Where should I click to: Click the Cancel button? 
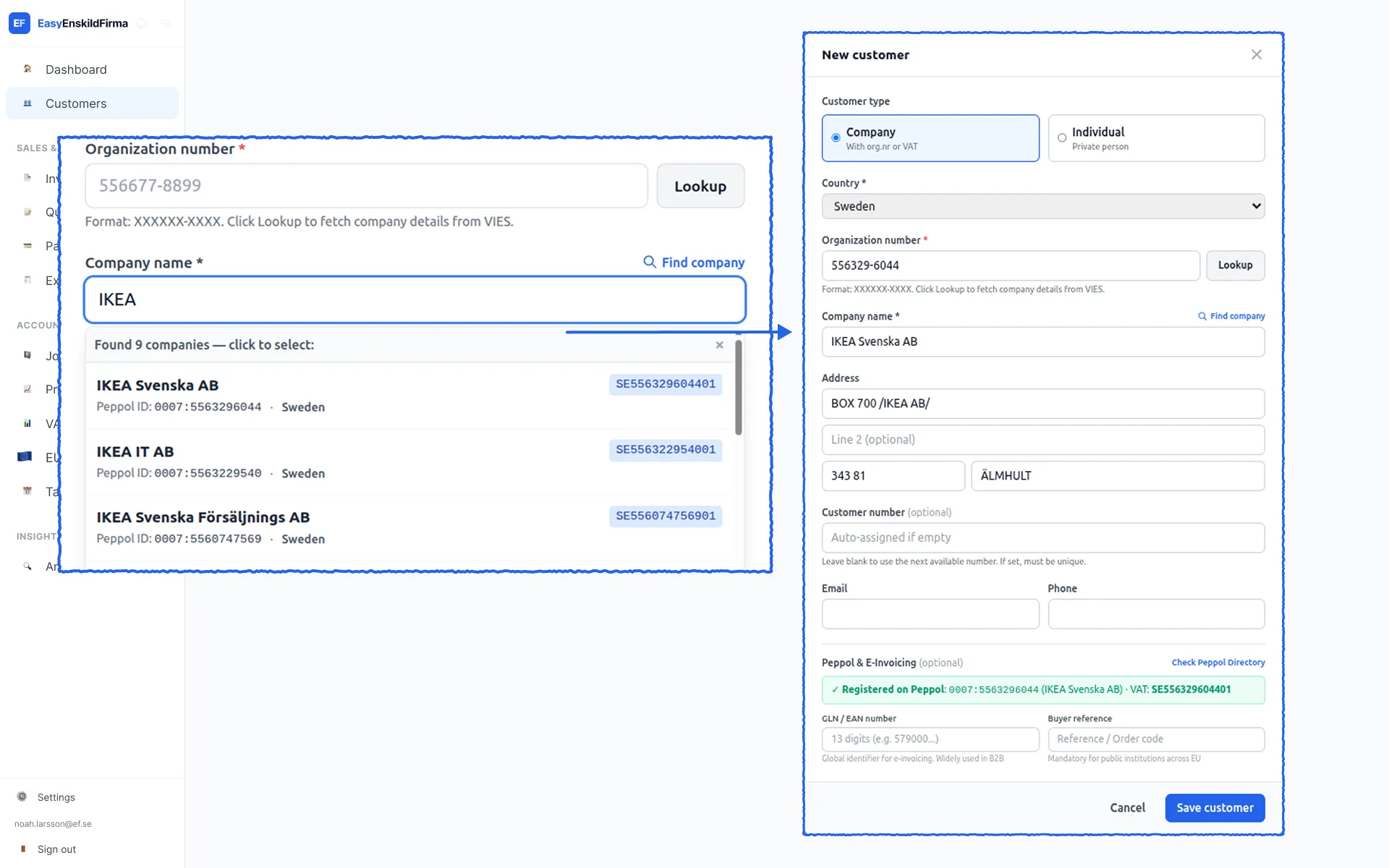[1127, 808]
